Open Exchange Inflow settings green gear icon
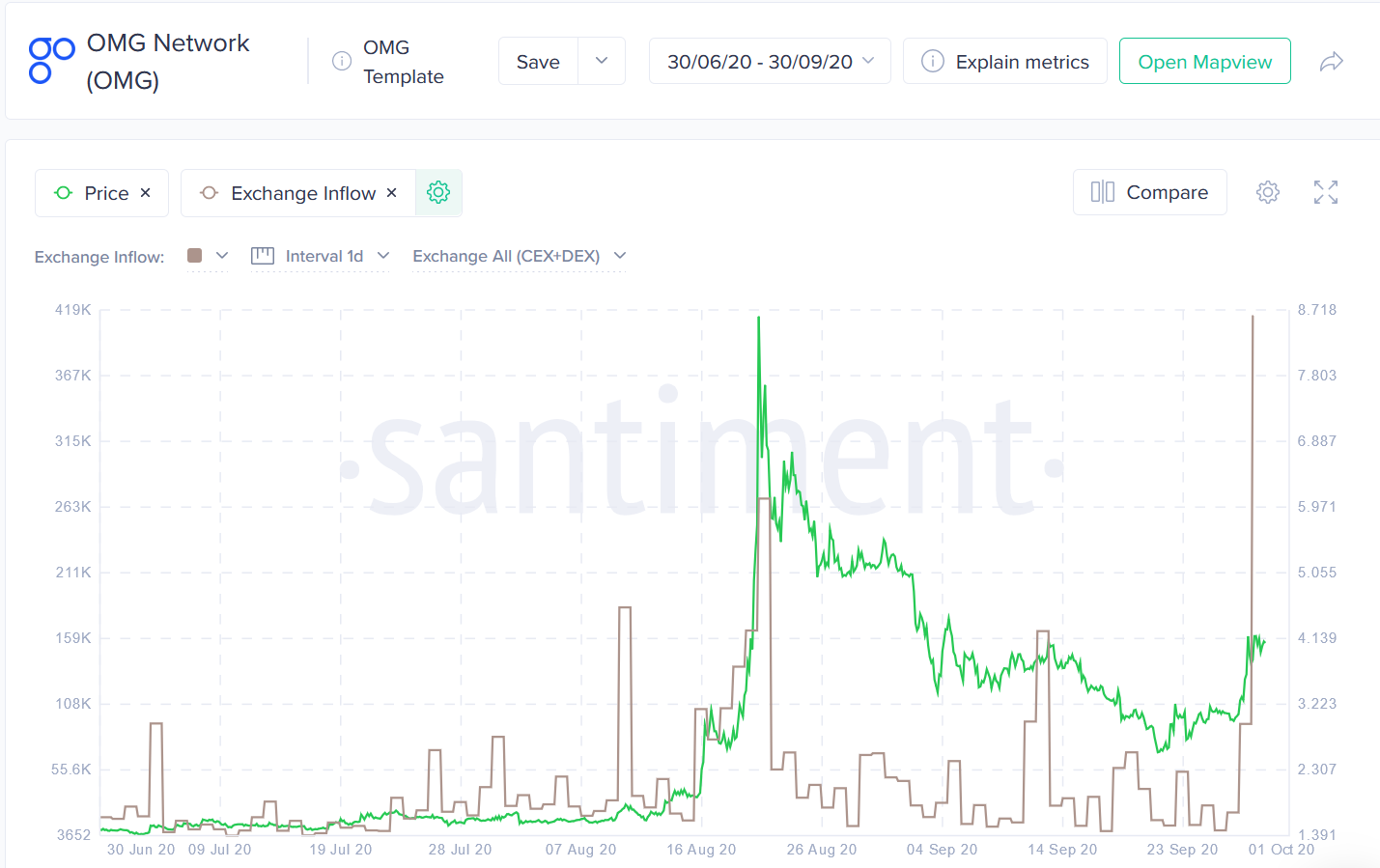The image size is (1380, 868). (x=438, y=193)
